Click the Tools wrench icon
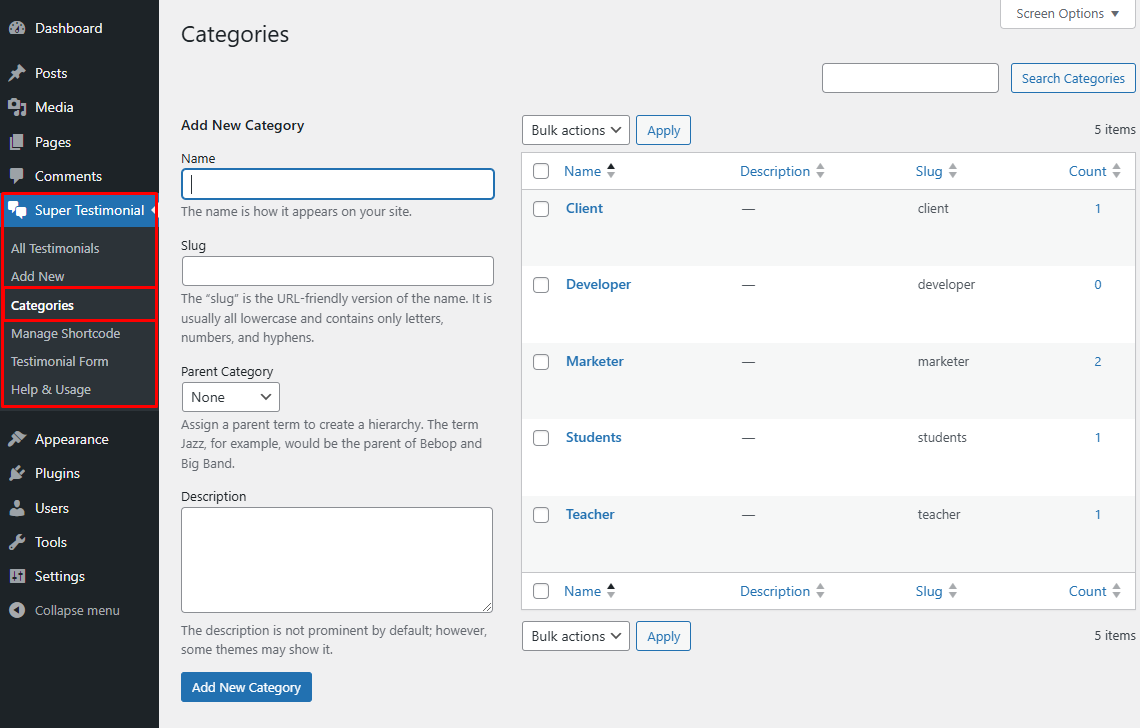1140x728 pixels. point(17,542)
